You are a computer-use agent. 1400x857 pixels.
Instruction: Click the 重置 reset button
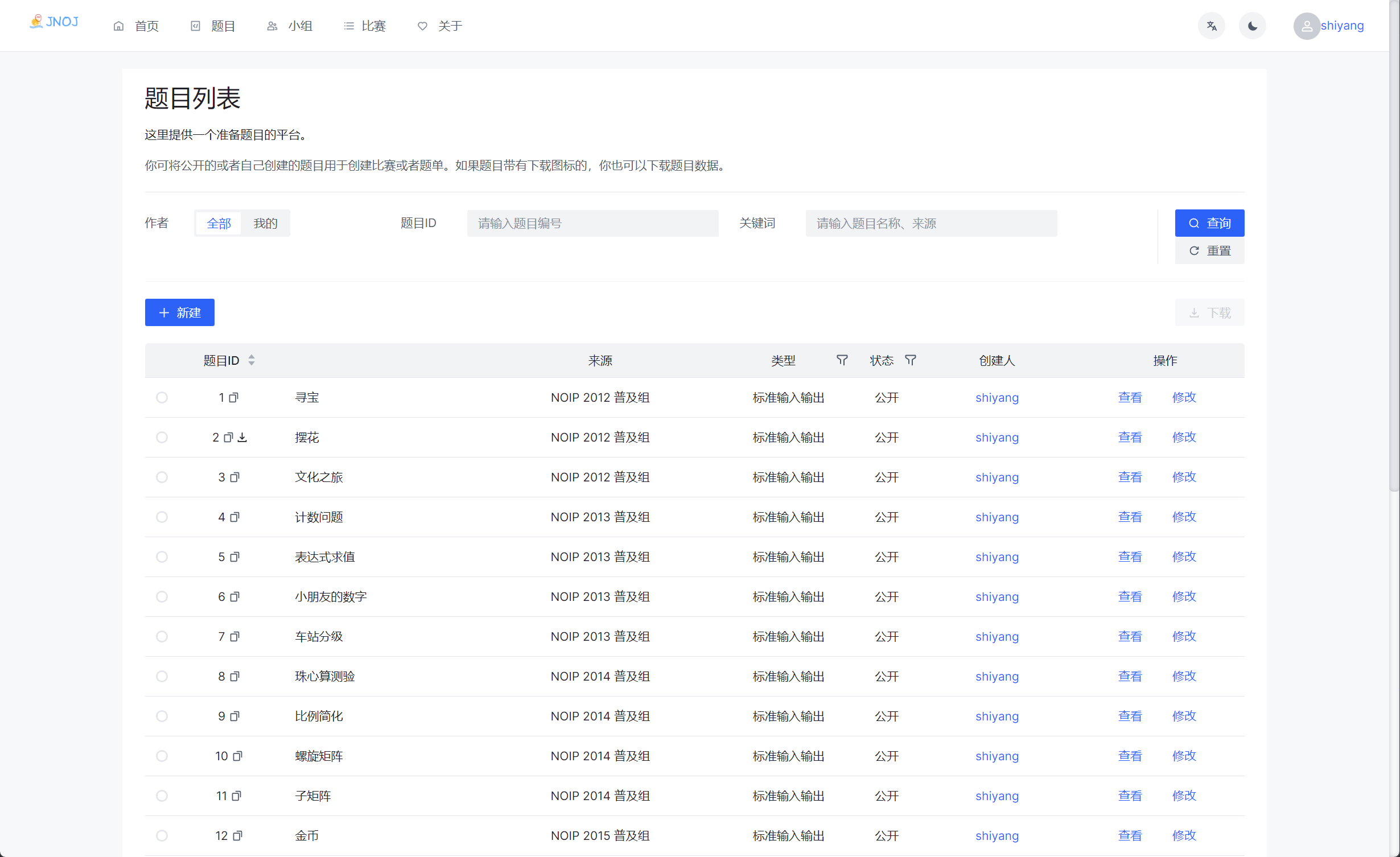[1209, 251]
